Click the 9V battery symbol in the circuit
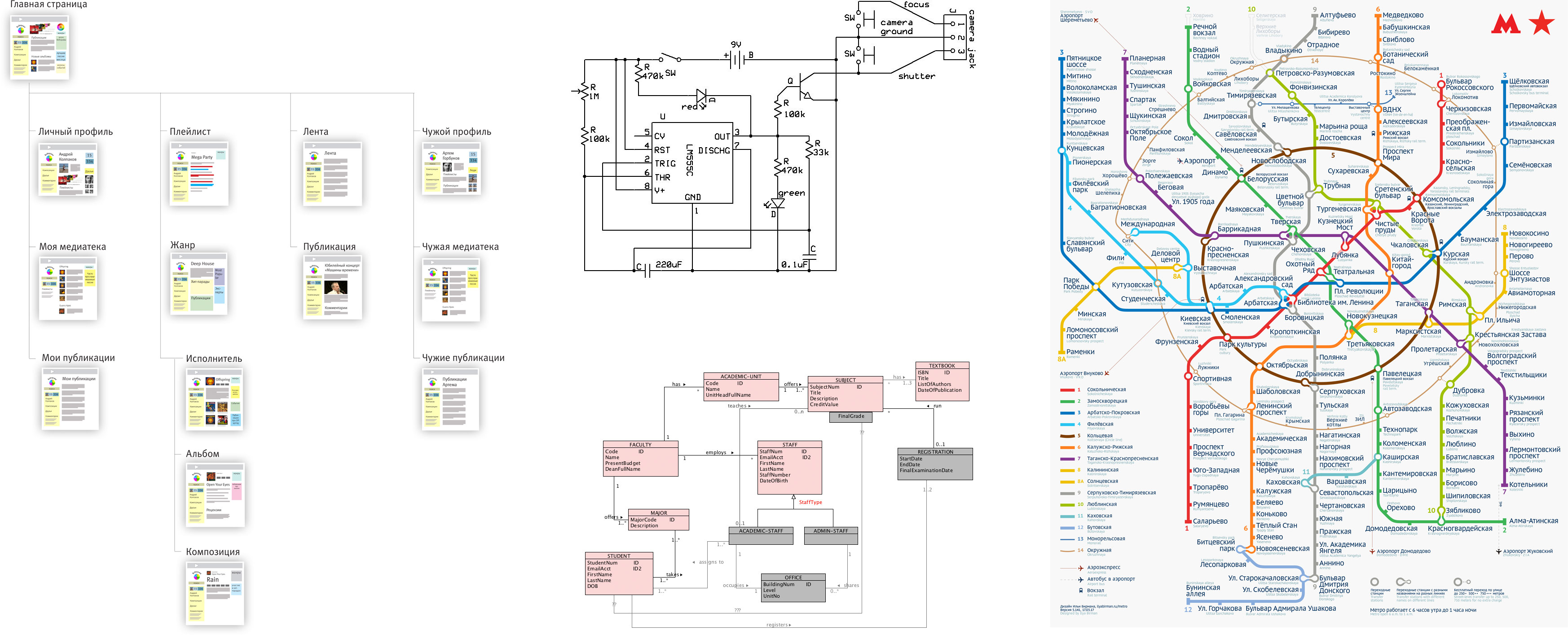1568x635 pixels. click(x=736, y=59)
